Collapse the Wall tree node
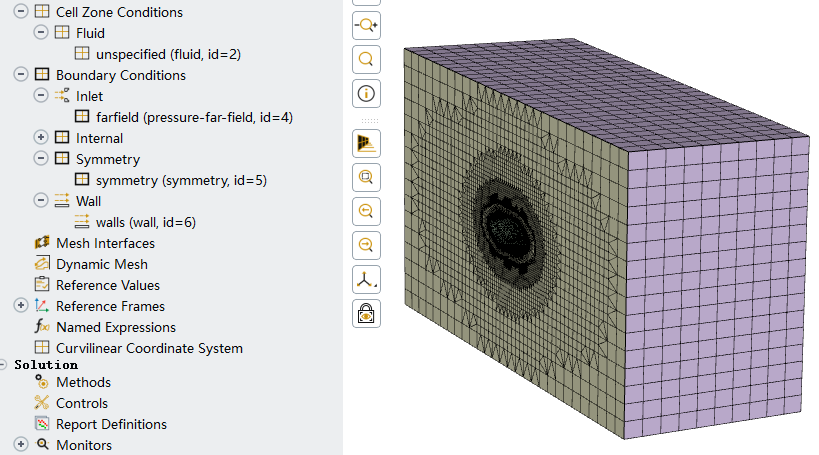 pos(41,201)
